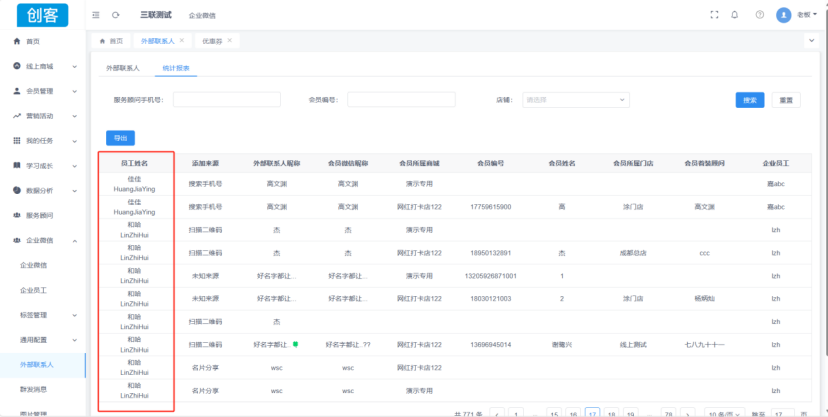This screenshot has height=417, width=828.
Task: Close the 外部联系人 tab
Action: pos(182,41)
